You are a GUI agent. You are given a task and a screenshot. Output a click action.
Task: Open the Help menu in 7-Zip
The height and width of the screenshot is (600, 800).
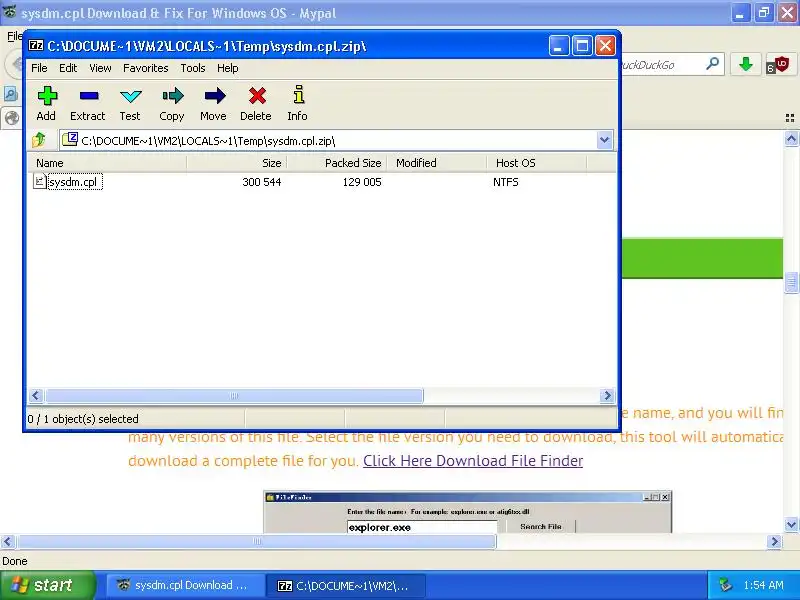pos(228,68)
